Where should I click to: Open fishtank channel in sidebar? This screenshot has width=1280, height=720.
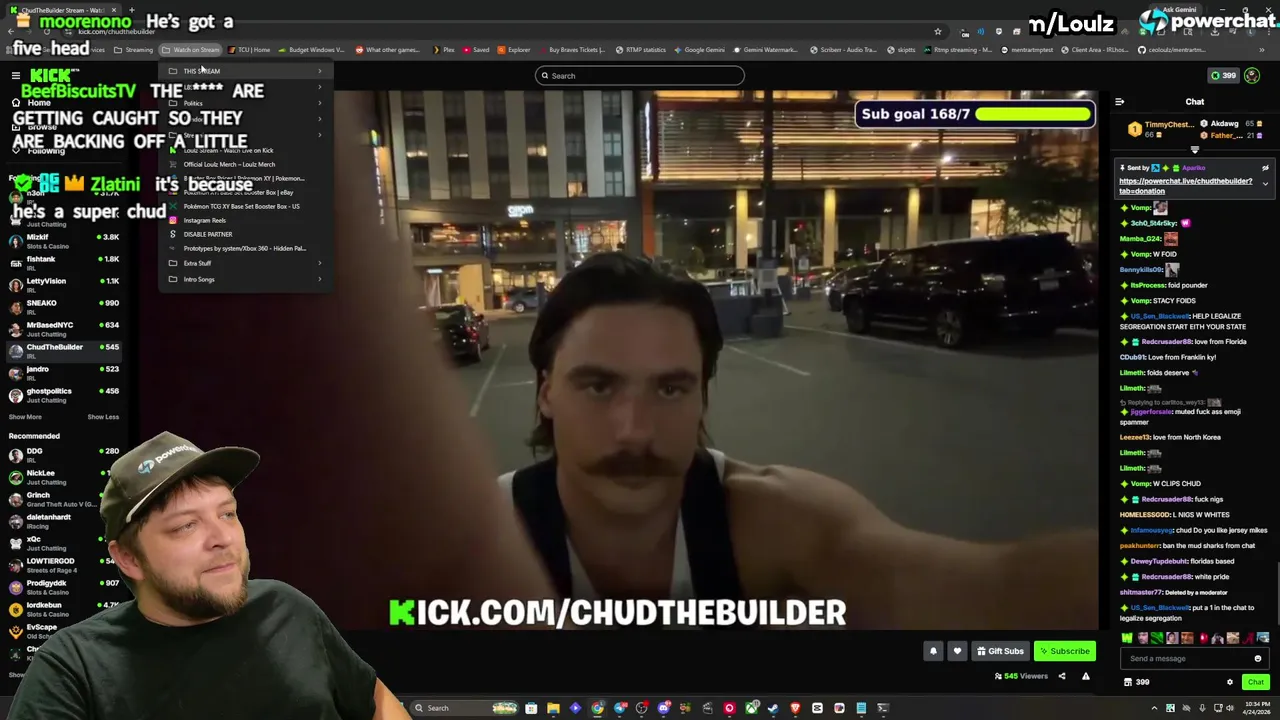pos(64,263)
